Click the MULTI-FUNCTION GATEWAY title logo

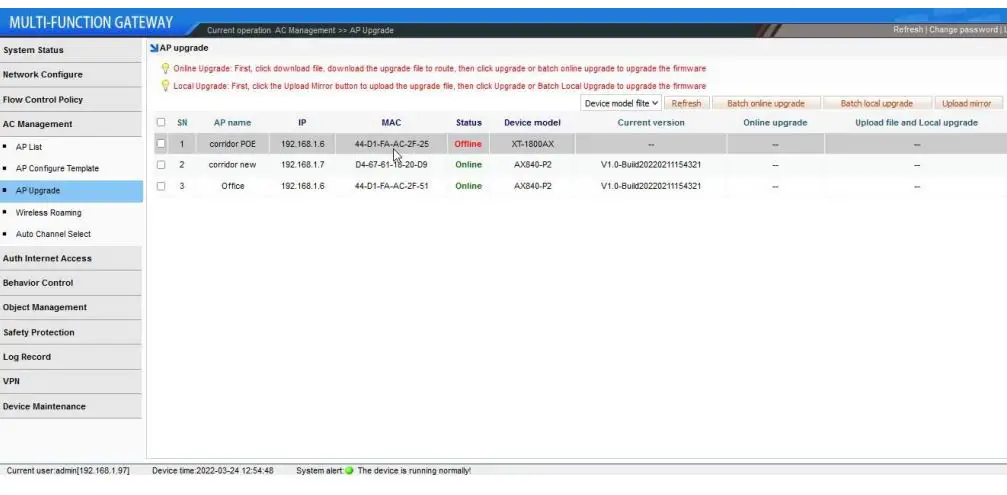pos(91,22)
